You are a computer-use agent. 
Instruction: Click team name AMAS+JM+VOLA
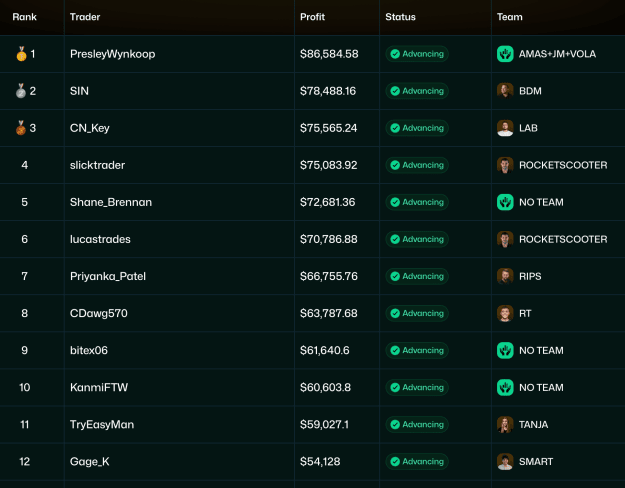click(557, 54)
